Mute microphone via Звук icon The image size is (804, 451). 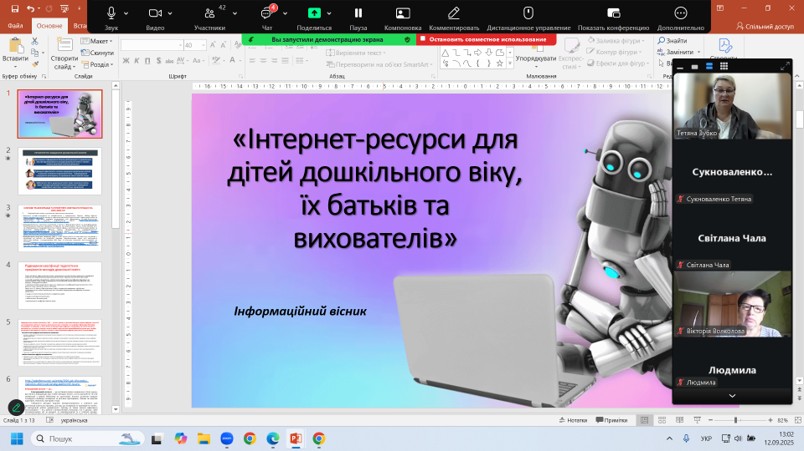[111, 13]
